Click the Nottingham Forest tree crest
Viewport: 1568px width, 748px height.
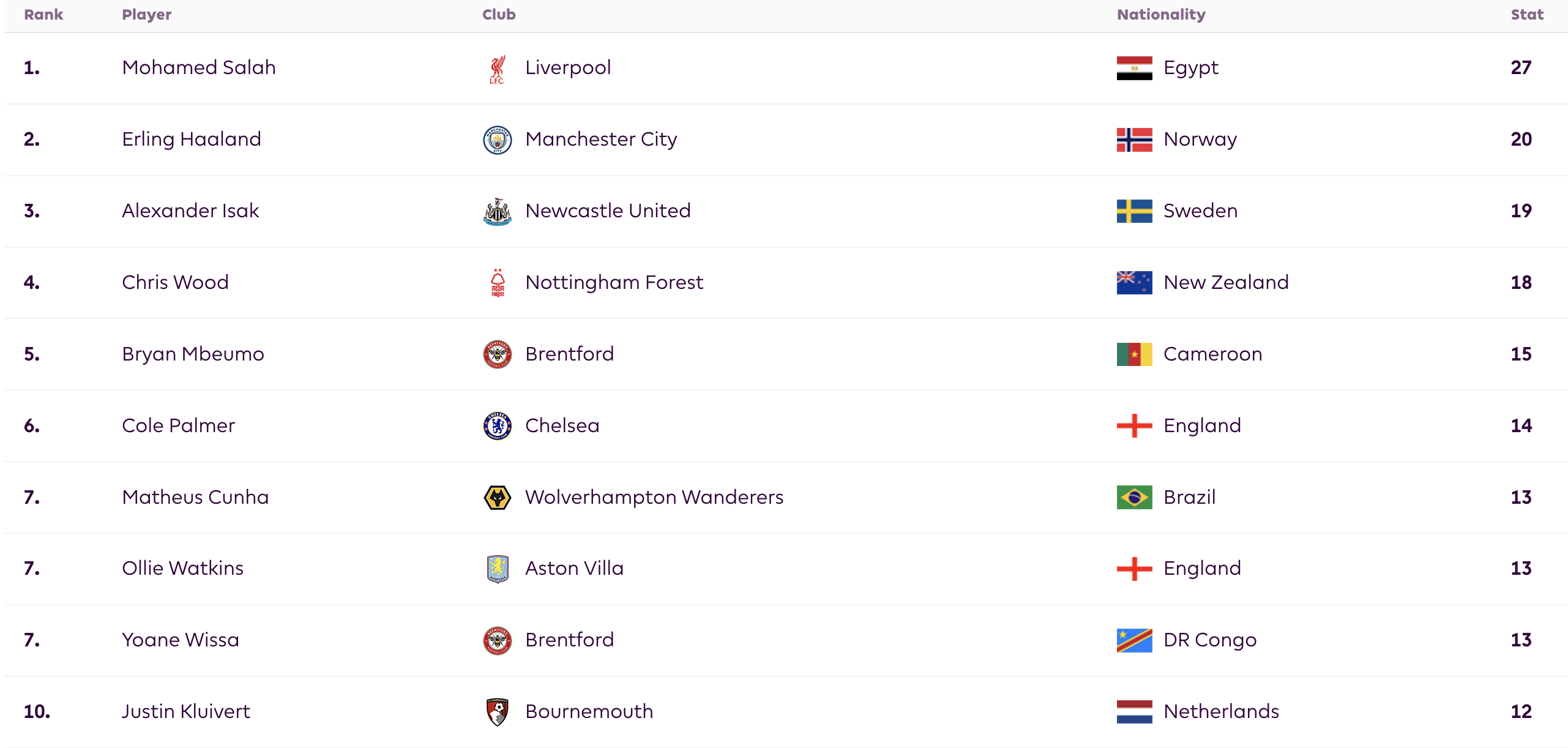(498, 283)
